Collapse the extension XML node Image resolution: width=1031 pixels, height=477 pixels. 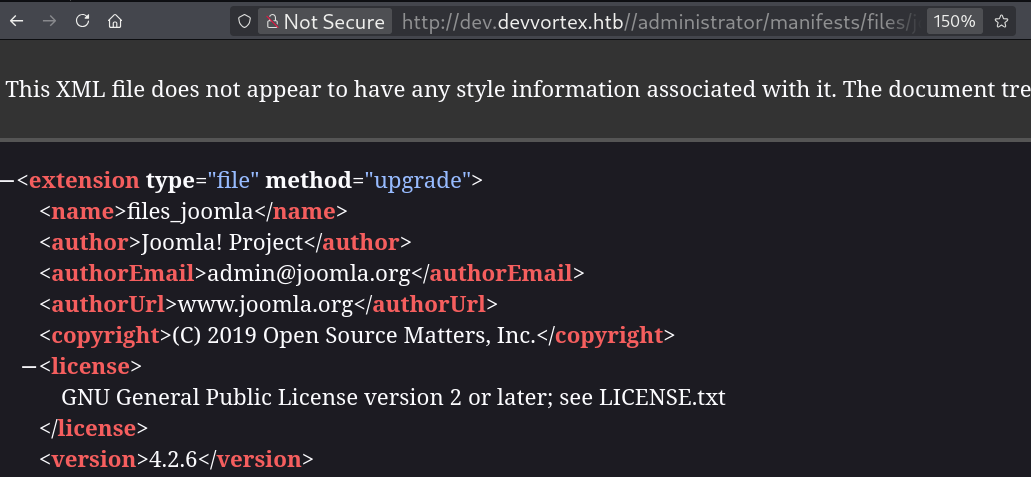[7, 180]
